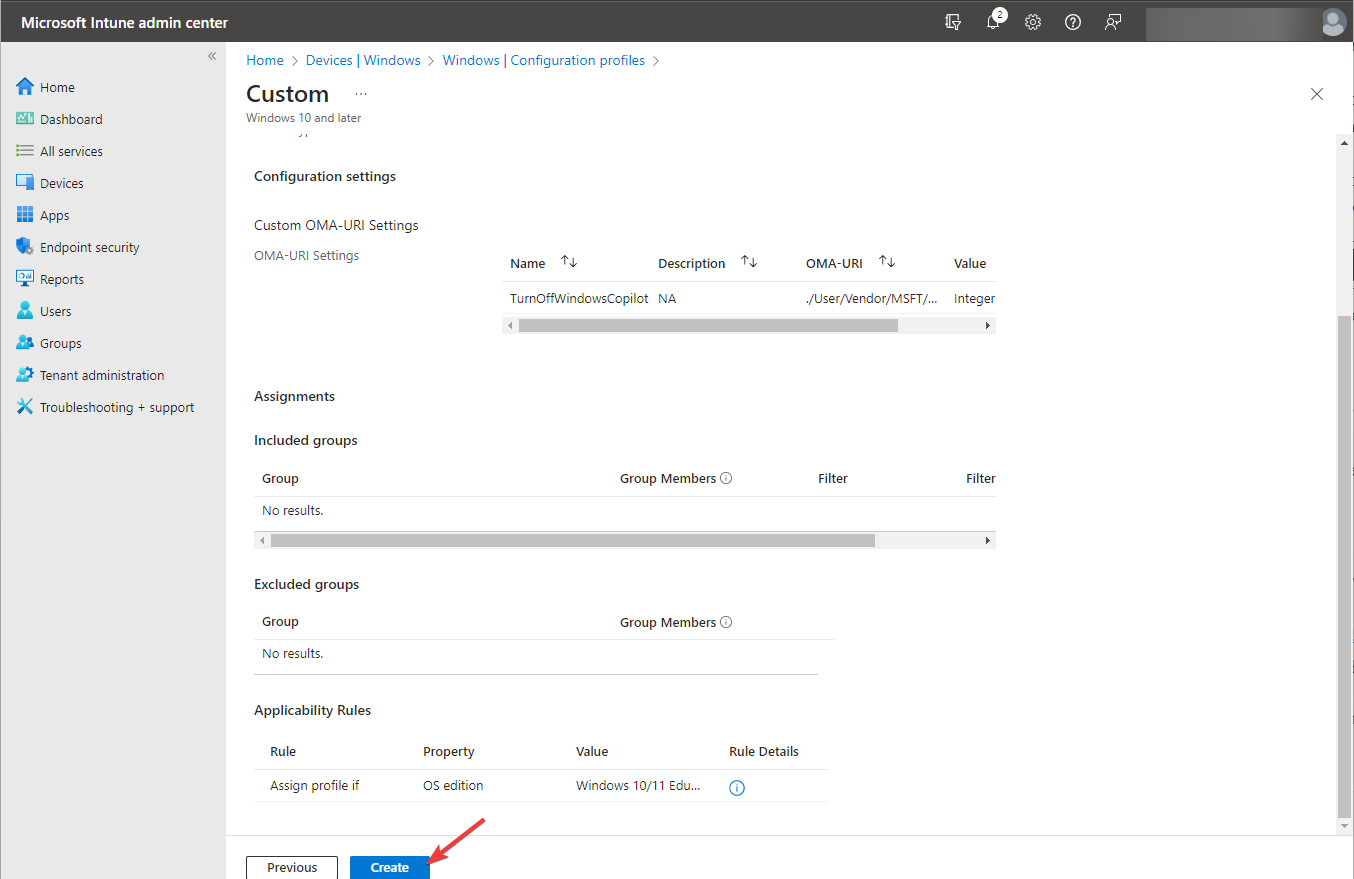This screenshot has height=879, width=1354.
Task: Collapse the left navigation sidebar
Action: tap(212, 56)
